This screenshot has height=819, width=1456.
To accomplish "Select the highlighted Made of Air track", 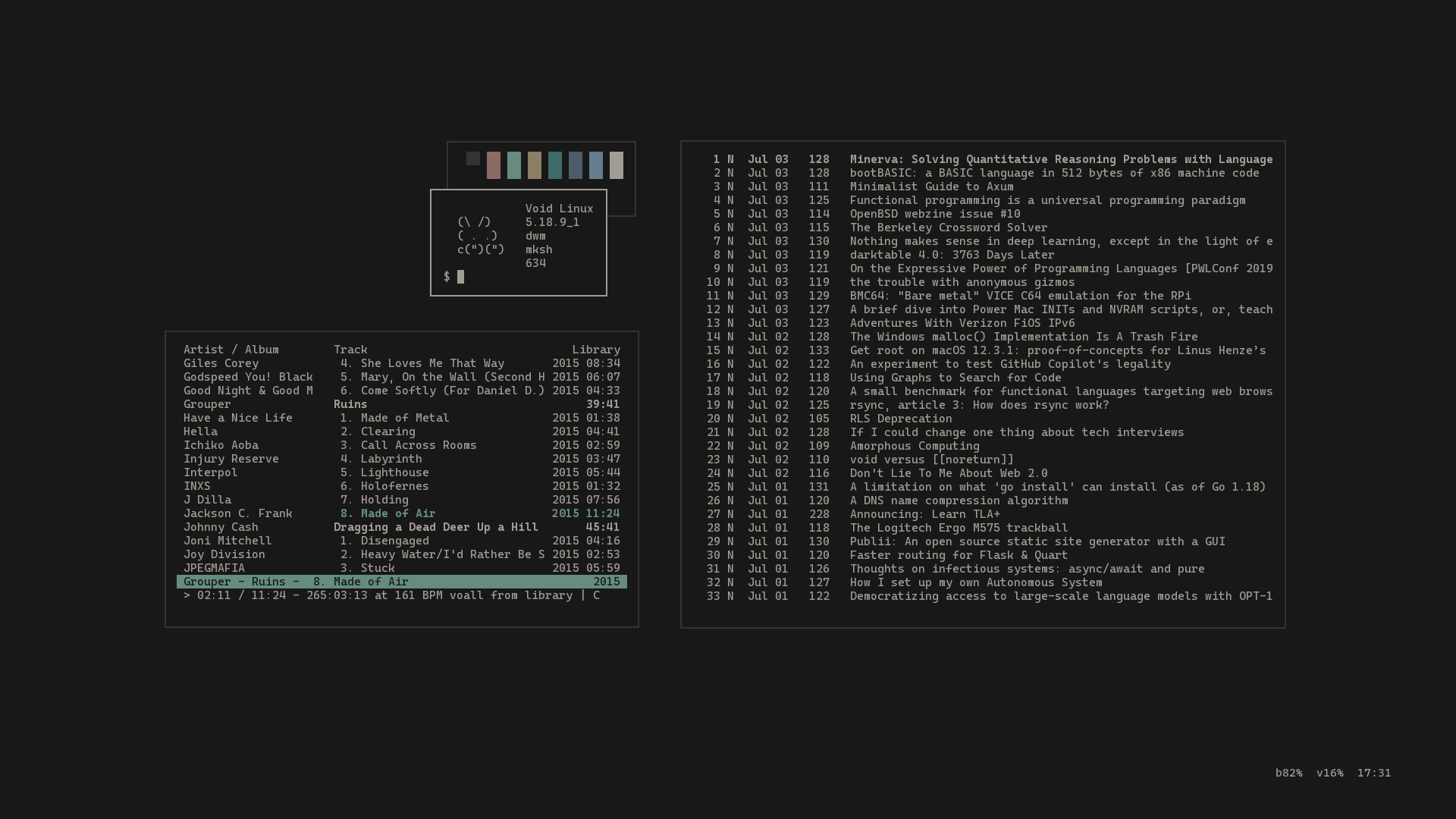I will [x=397, y=513].
